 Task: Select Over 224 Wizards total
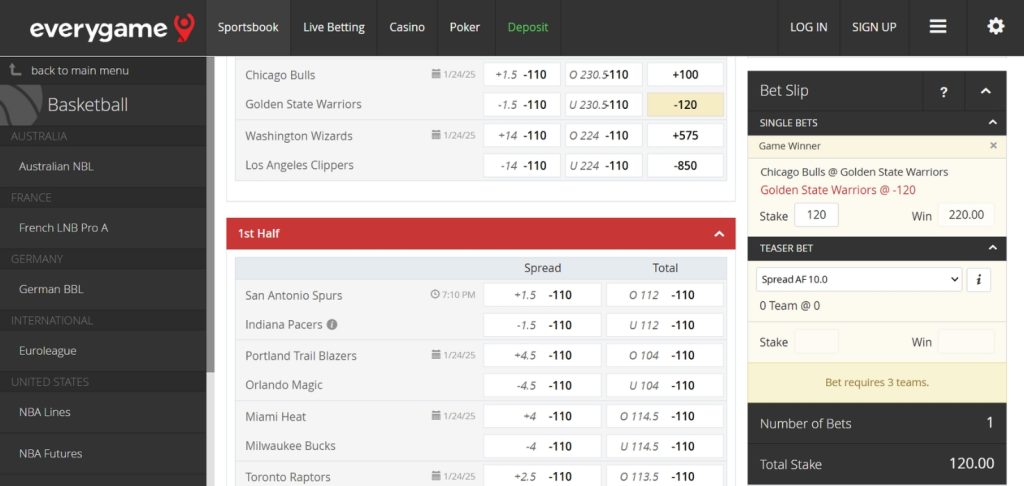coord(603,135)
